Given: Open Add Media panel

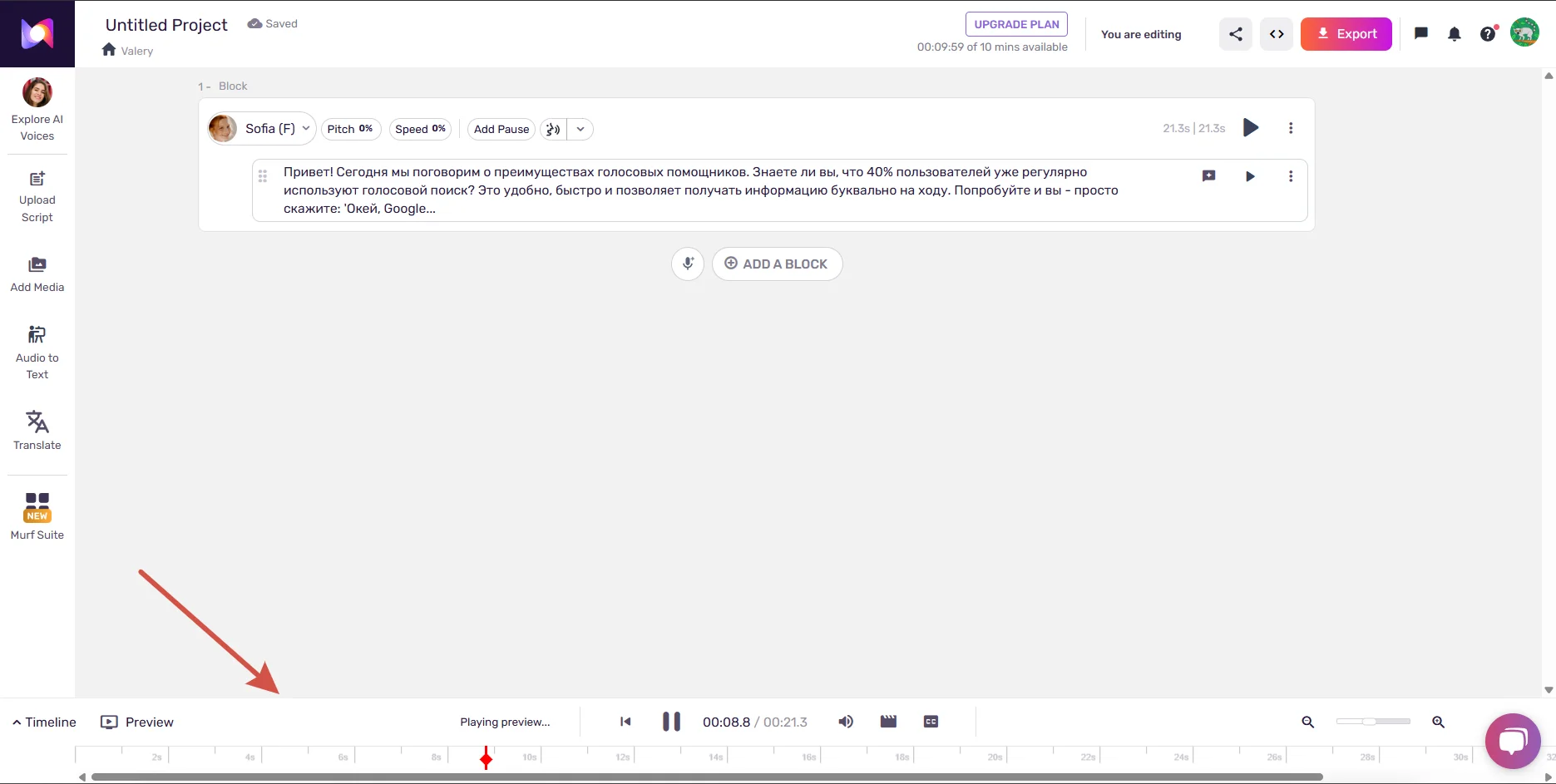Looking at the screenshot, I should click(37, 274).
